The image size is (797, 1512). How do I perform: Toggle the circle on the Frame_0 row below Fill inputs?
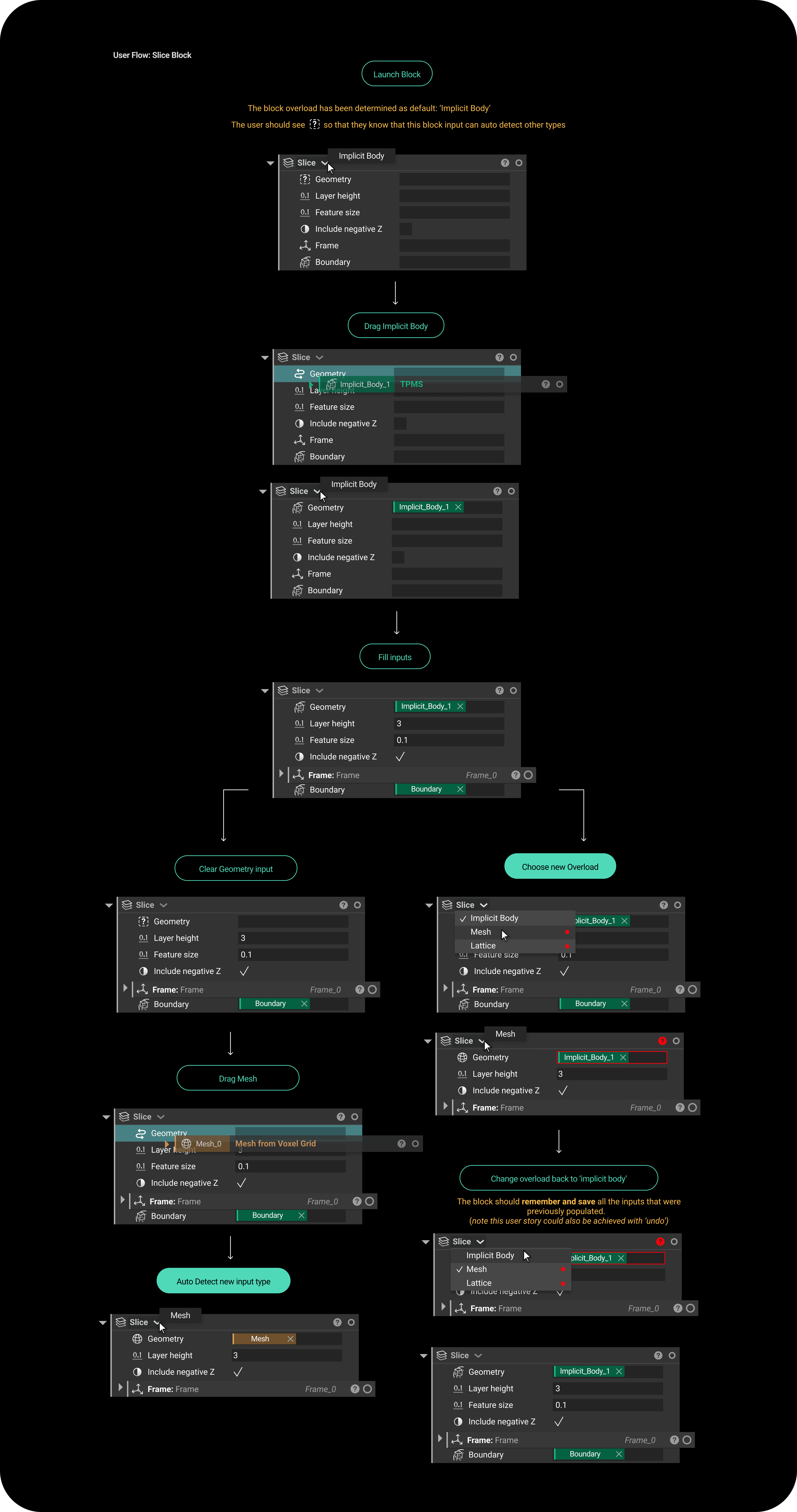[529, 775]
